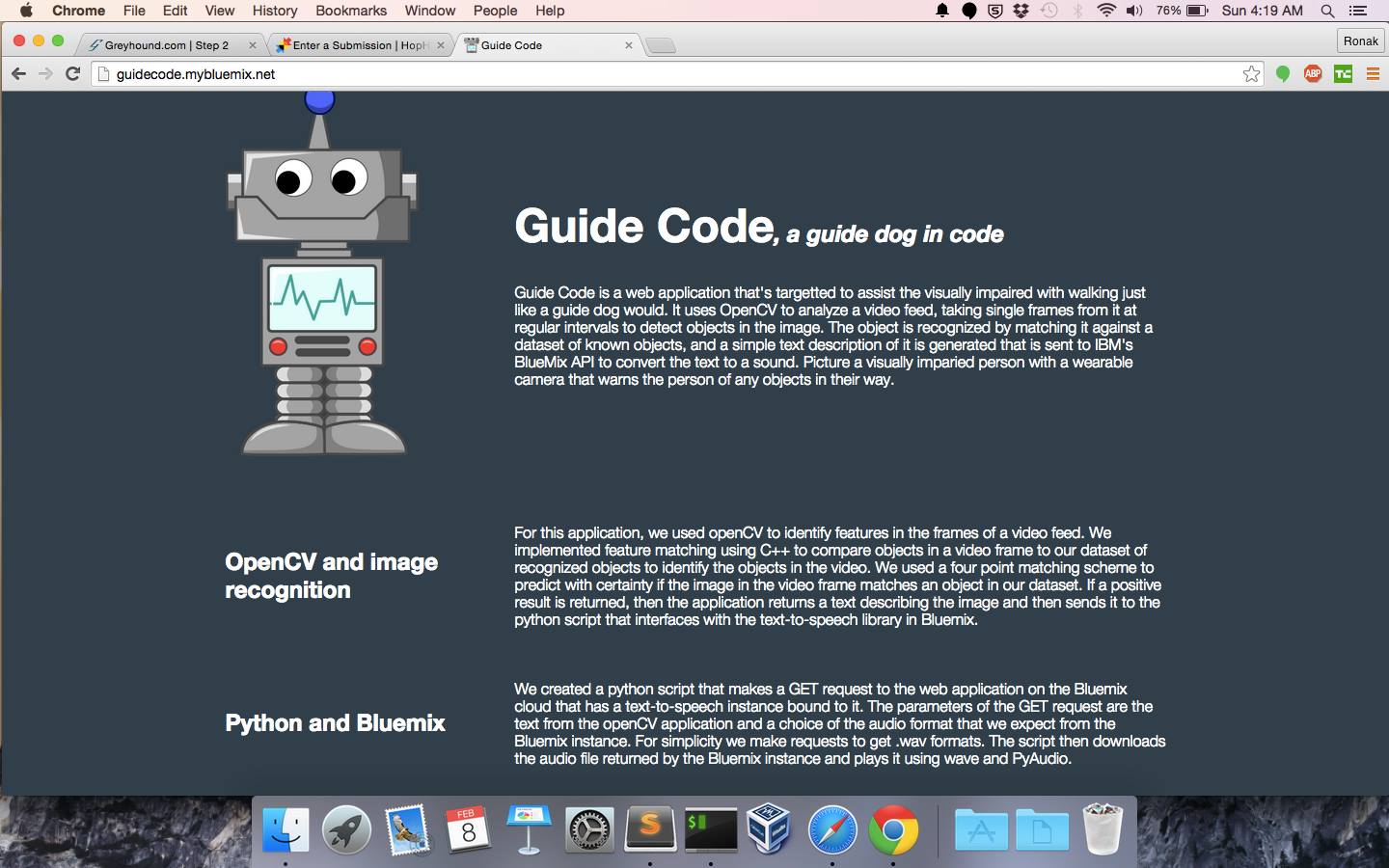
Task: Click the robot mascot image
Action: pos(321,273)
